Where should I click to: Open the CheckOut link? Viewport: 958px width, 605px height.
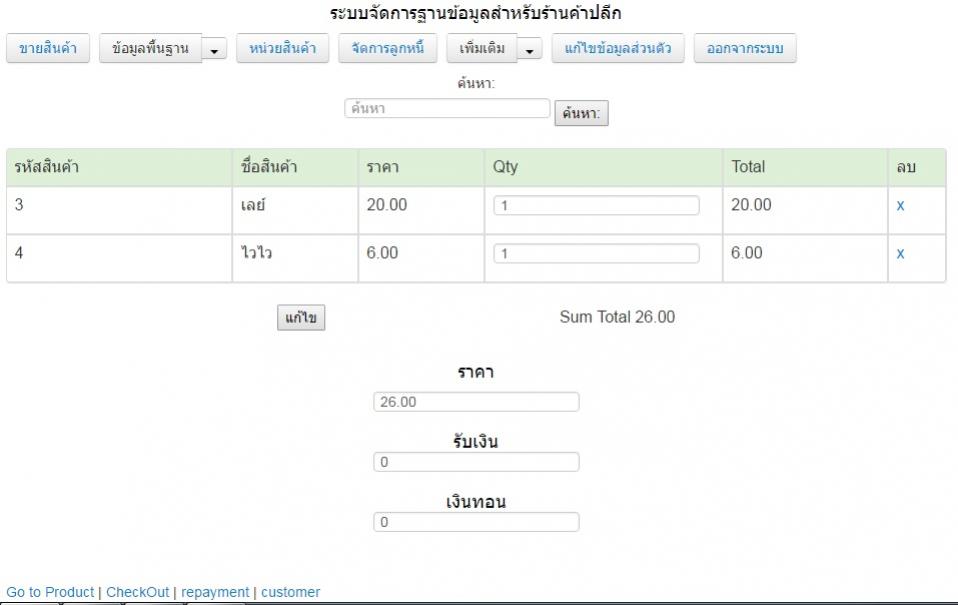point(137,592)
